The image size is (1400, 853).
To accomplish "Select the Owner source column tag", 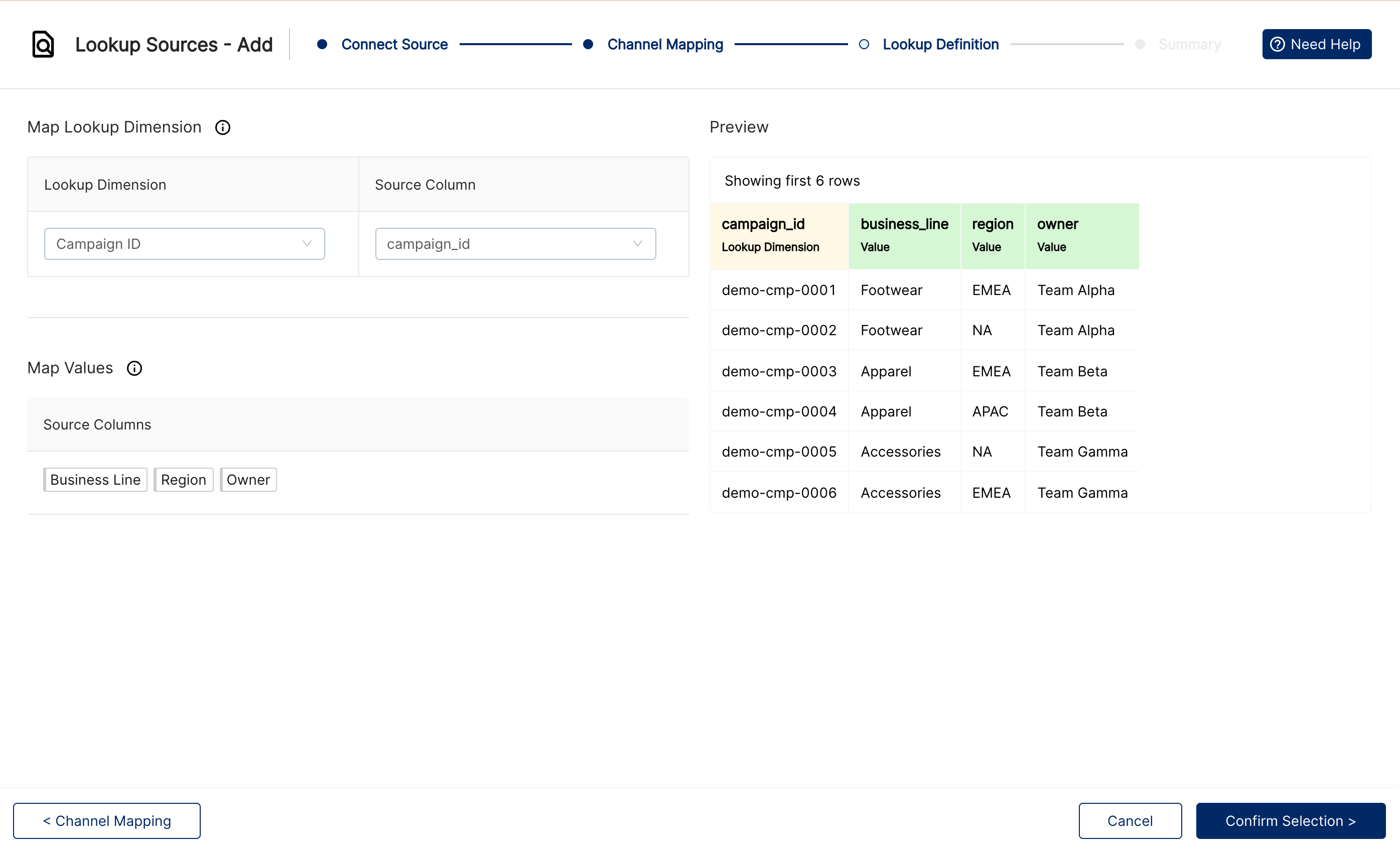I will point(248,480).
